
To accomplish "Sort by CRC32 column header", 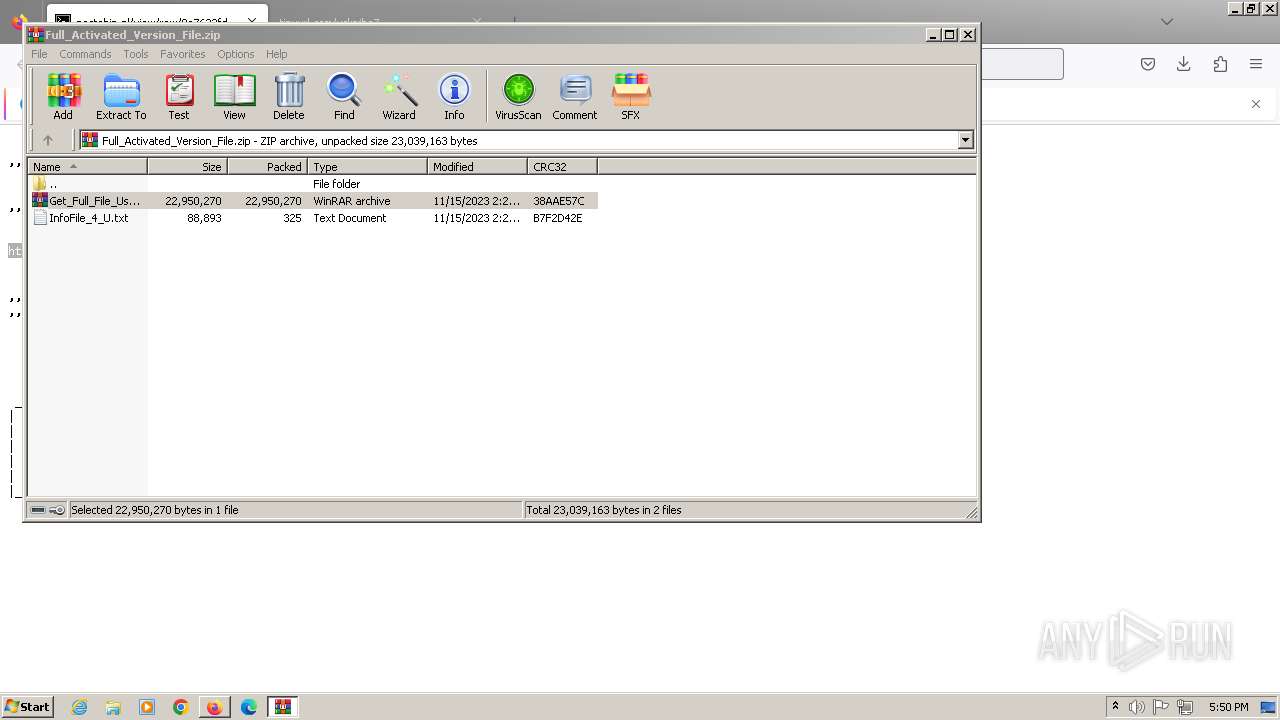I will (x=563, y=167).
